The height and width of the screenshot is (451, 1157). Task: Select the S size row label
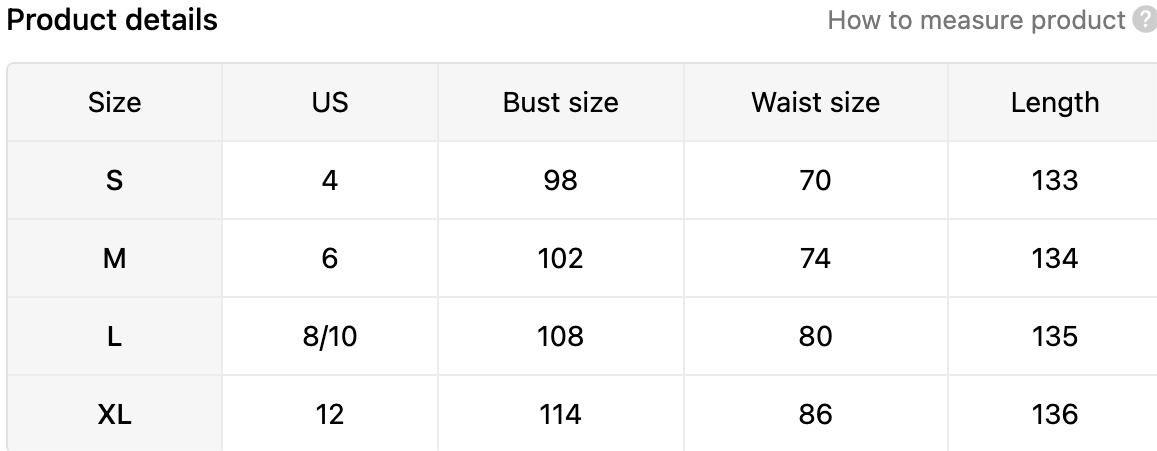click(115, 181)
